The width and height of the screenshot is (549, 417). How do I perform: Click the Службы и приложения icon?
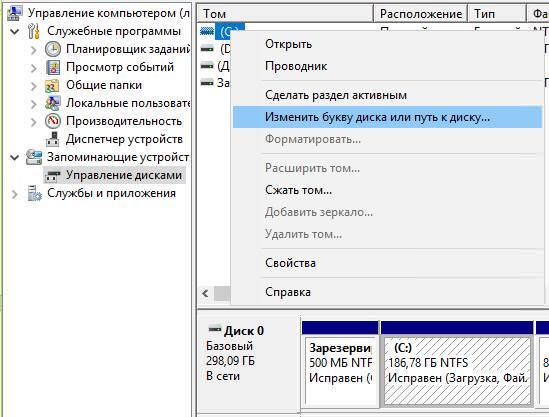tap(34, 193)
